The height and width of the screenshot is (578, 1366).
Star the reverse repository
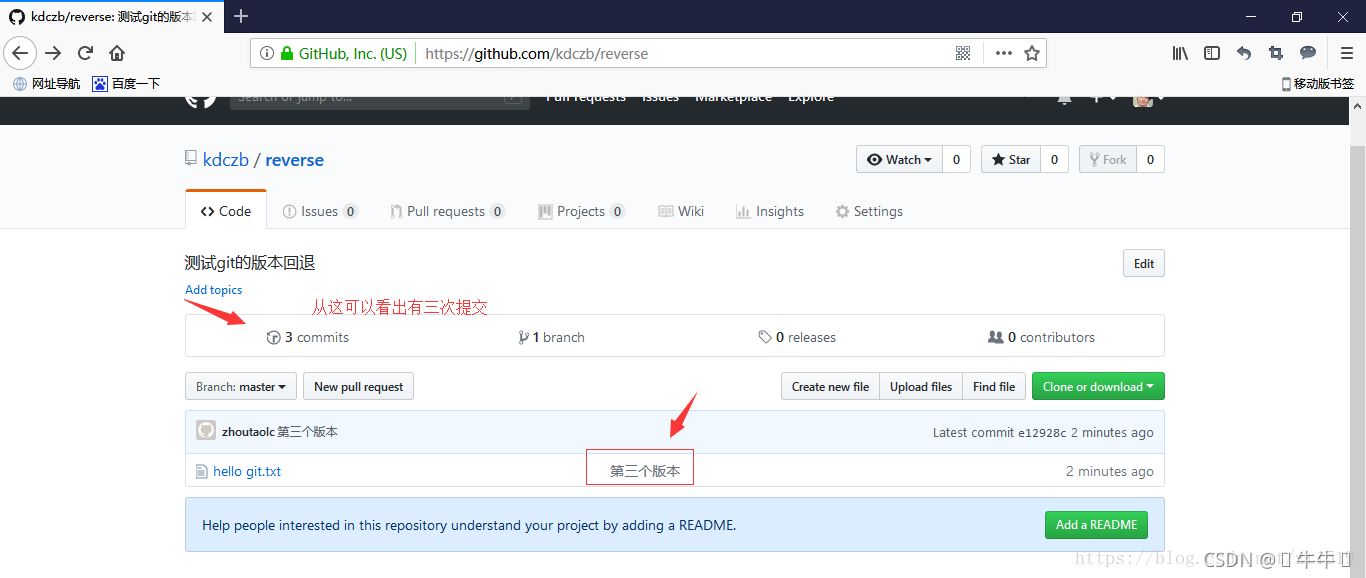pos(1010,159)
